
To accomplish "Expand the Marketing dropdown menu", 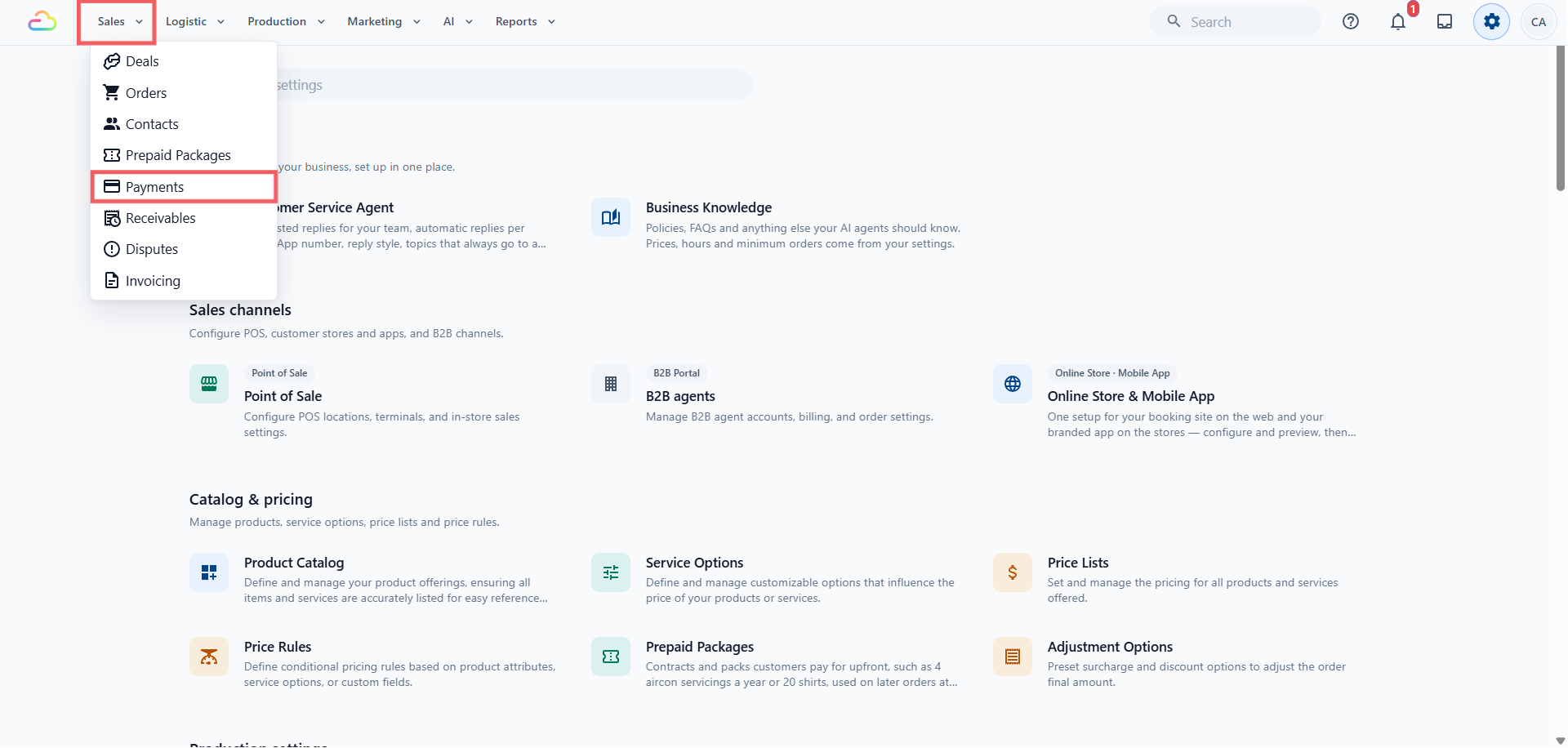I will [384, 22].
